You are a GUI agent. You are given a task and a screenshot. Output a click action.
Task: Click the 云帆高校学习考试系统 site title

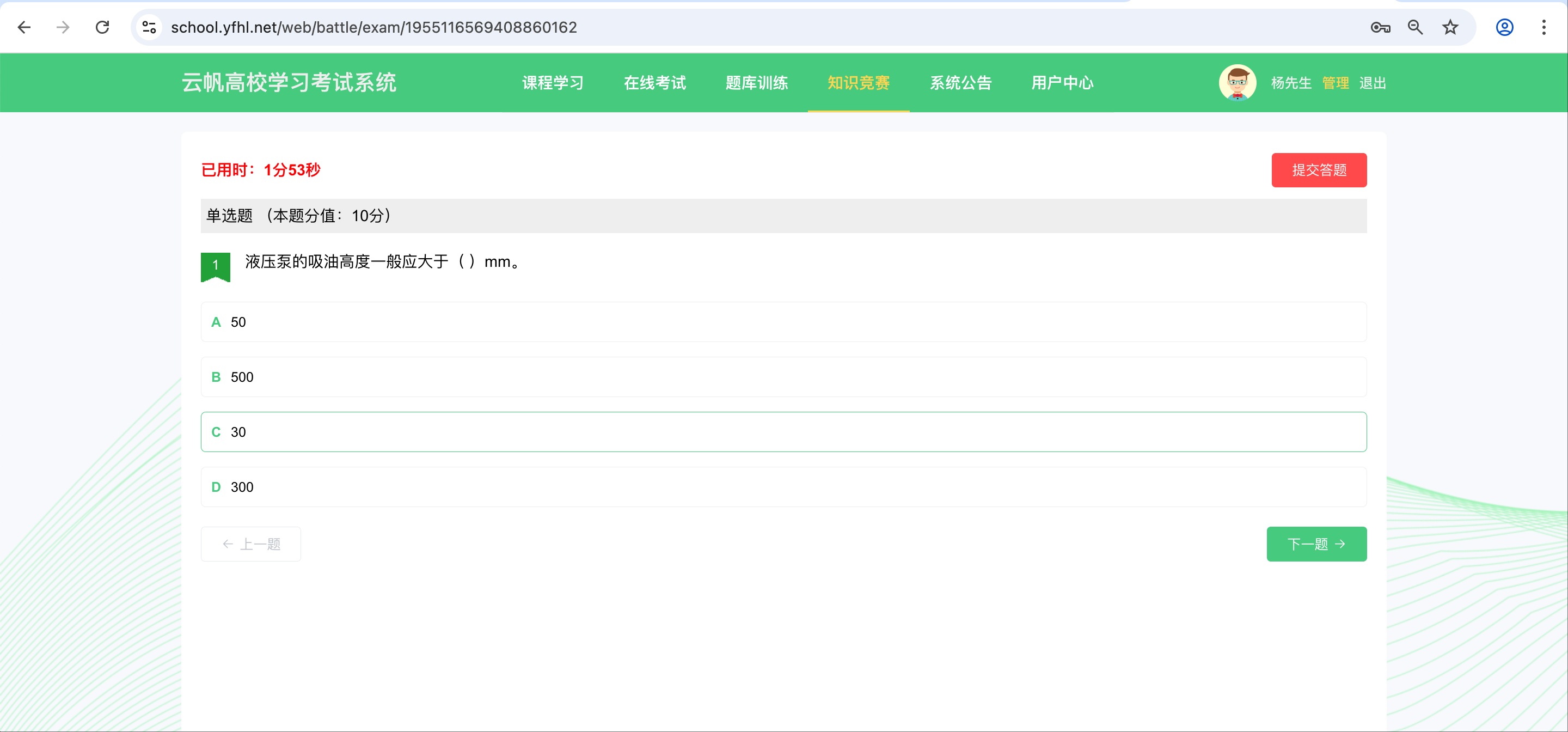pyautogui.click(x=289, y=83)
